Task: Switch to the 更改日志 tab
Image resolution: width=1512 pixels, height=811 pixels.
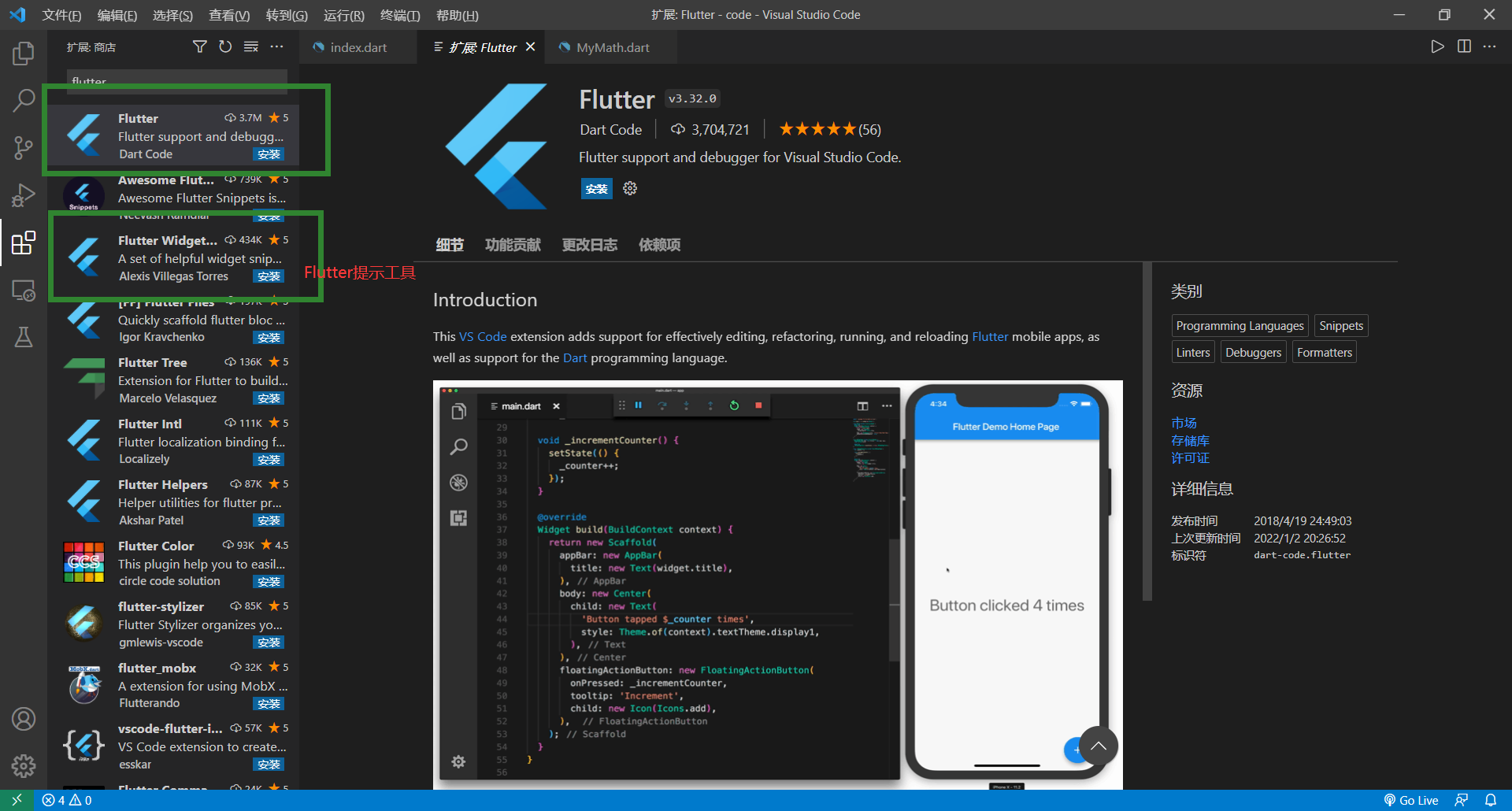Action: [589, 245]
